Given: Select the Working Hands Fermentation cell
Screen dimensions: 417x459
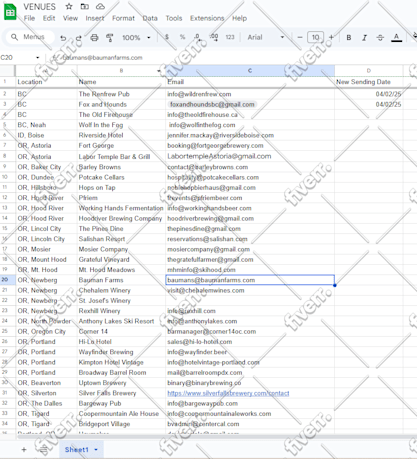Looking at the screenshot, I should tap(121, 208).
